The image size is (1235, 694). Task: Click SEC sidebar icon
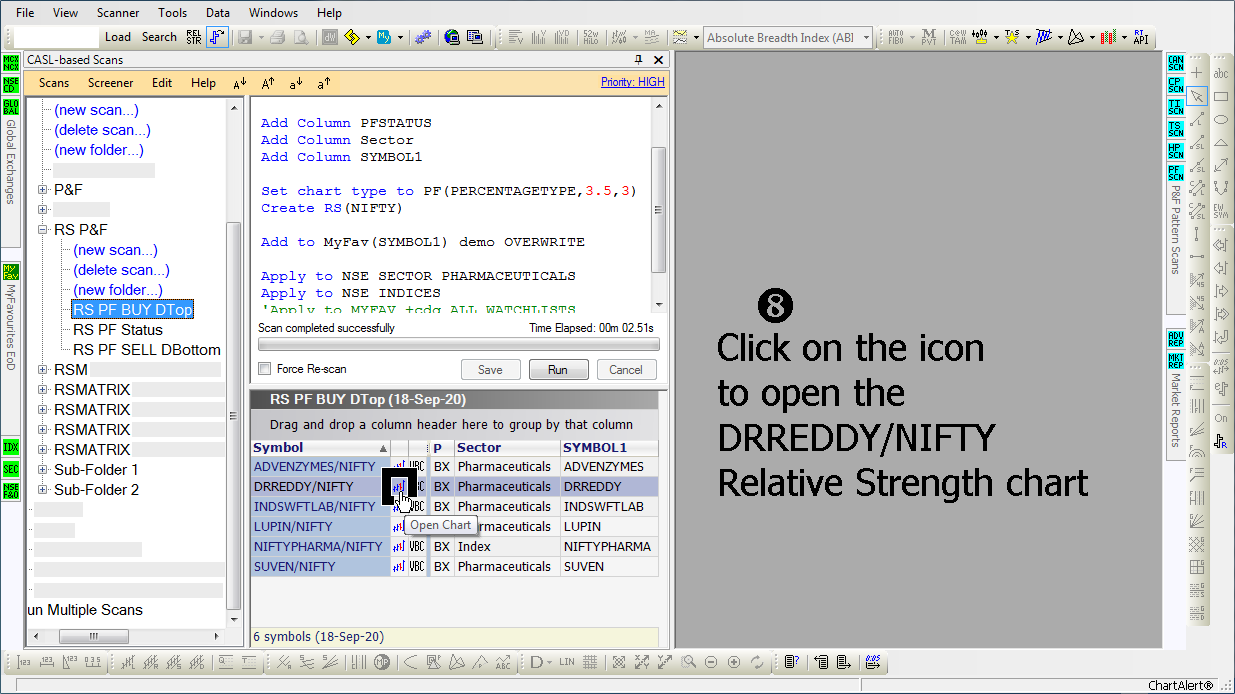click(x=10, y=469)
